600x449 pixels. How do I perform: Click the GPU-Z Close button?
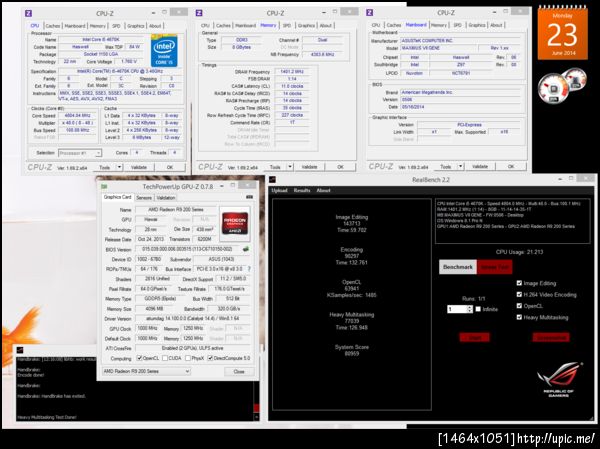[239, 371]
